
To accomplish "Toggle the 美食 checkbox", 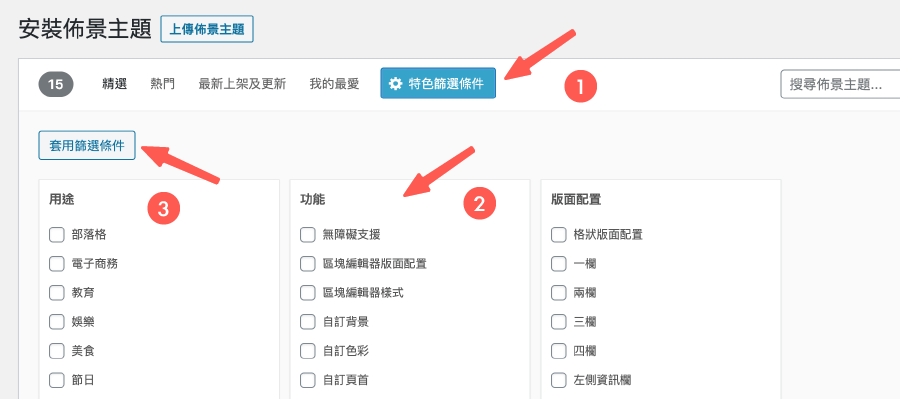I will click(56, 351).
